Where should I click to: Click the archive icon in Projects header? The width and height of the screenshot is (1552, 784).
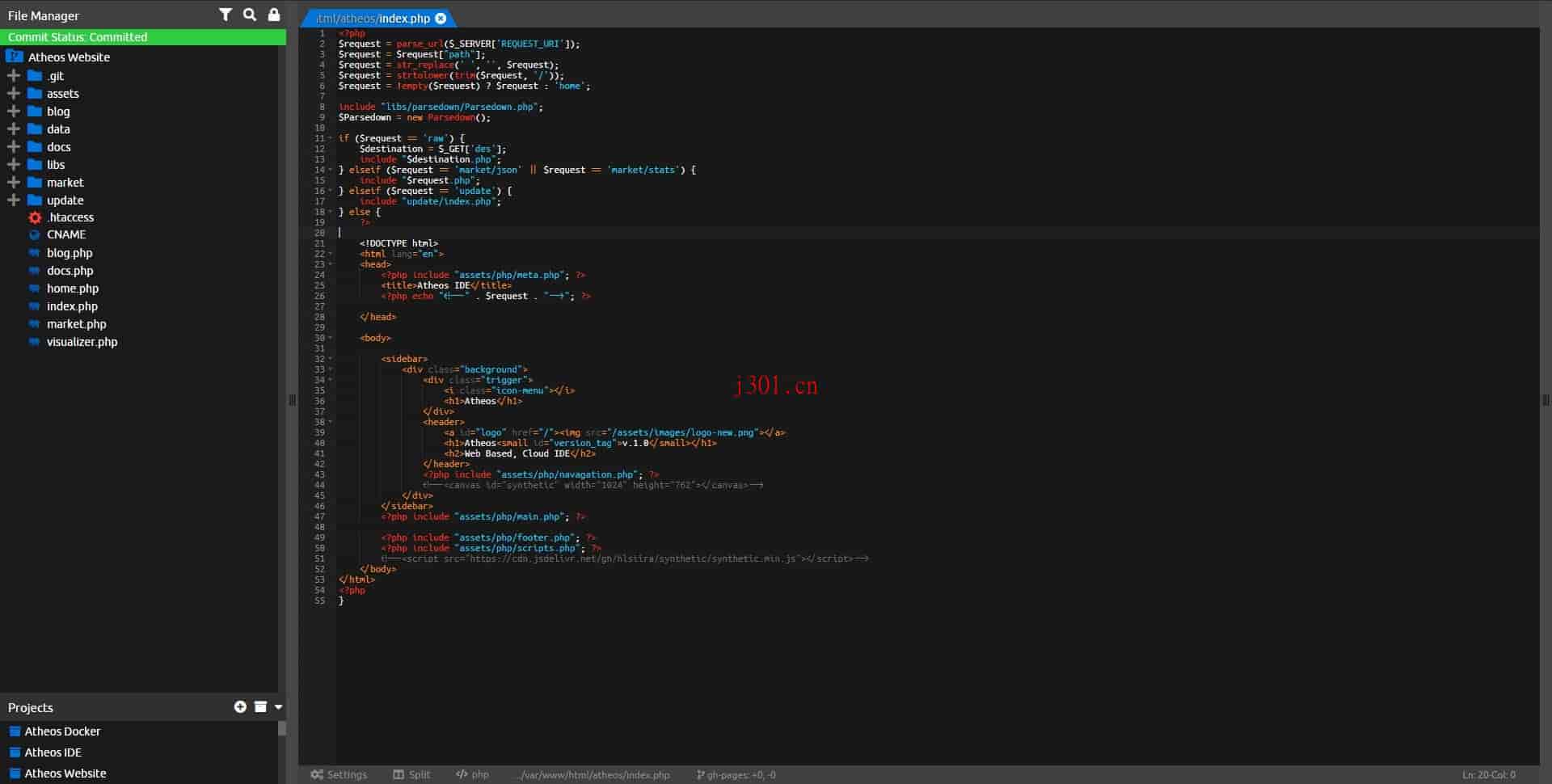[260, 707]
